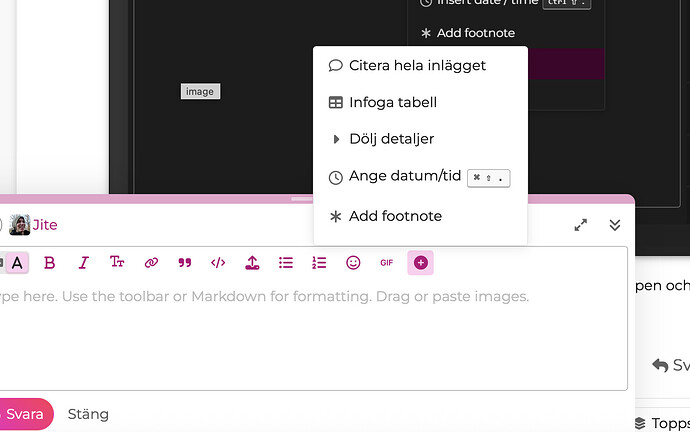Select Citera hela inlägget from menu
Image resolution: width=690 pixels, height=432 pixels.
[420, 66]
